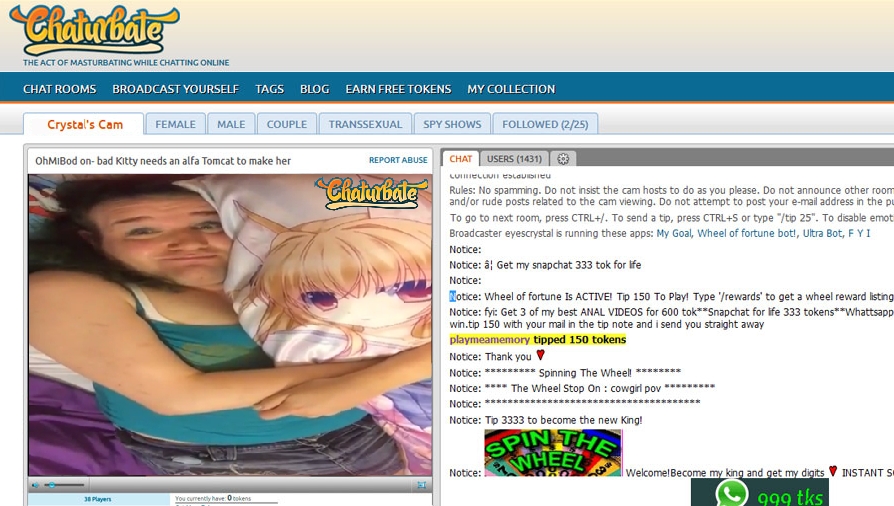Image resolution: width=894 pixels, height=506 pixels.
Task: Open MY COLLECTION
Action: pos(511,89)
